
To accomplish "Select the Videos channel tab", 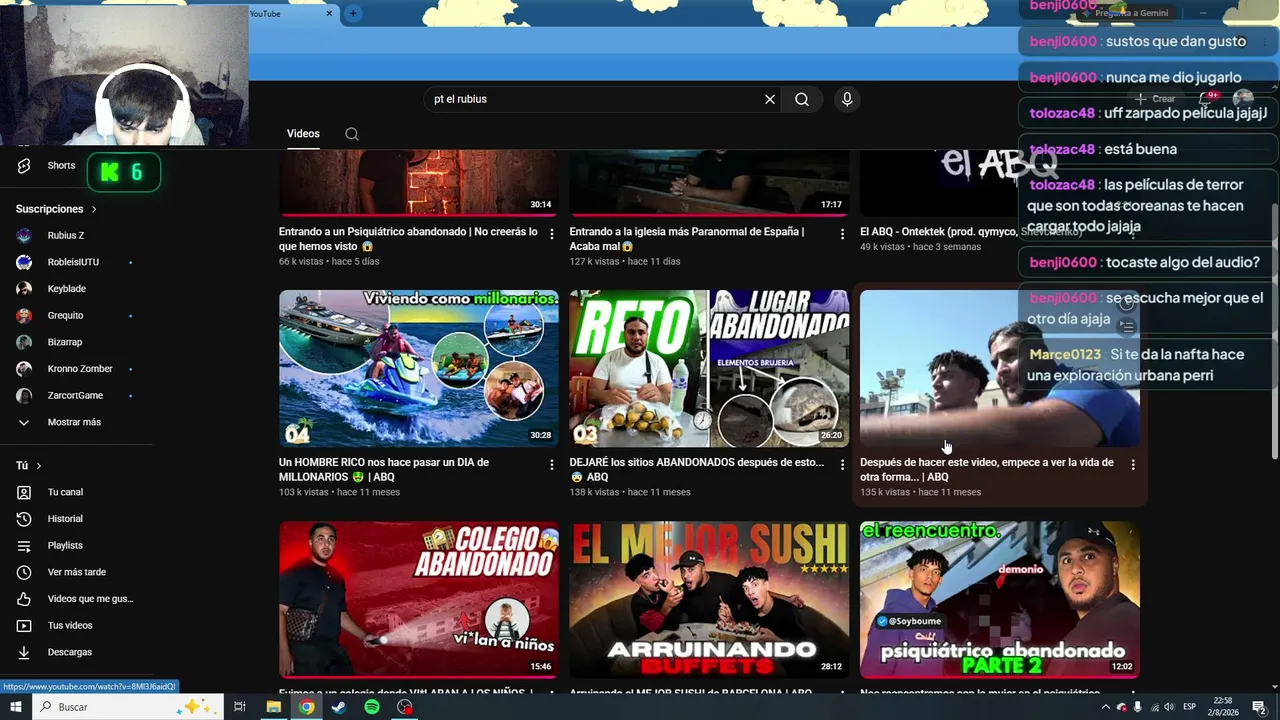I will point(303,134).
